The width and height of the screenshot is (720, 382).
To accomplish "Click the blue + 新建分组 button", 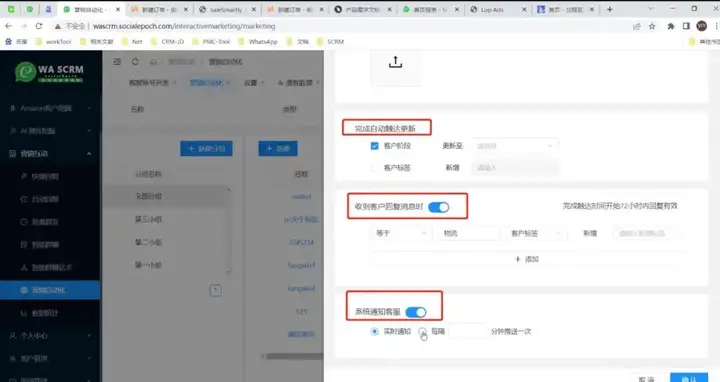I will 206,148.
